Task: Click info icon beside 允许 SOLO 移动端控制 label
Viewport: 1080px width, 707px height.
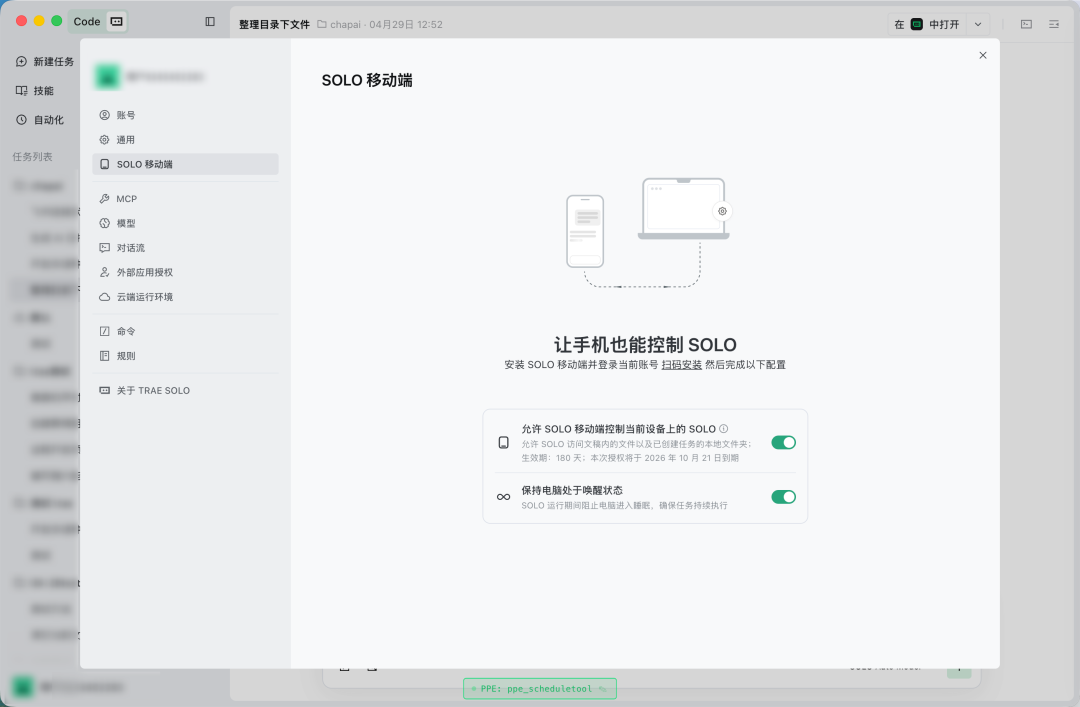Action: (x=723, y=429)
